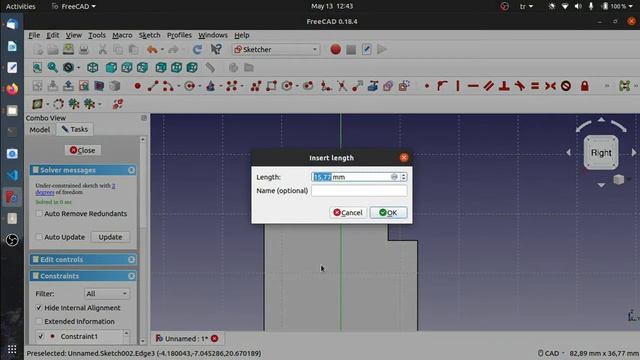Select the External geometry tool
This screenshot has height=360, width=640.
click(373, 86)
